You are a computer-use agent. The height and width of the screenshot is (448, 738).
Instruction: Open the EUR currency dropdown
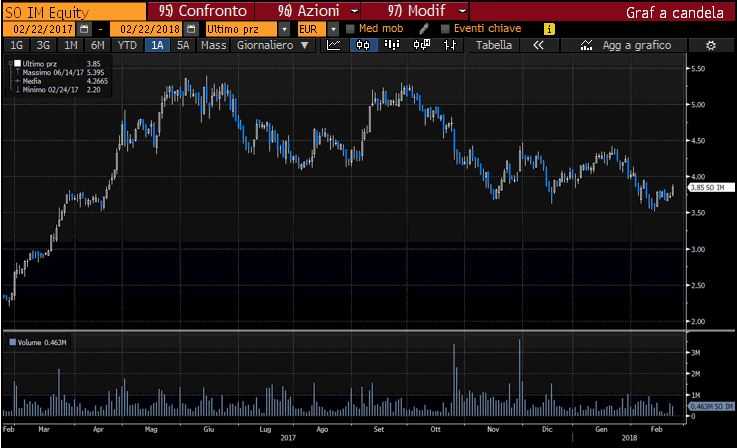click(333, 29)
